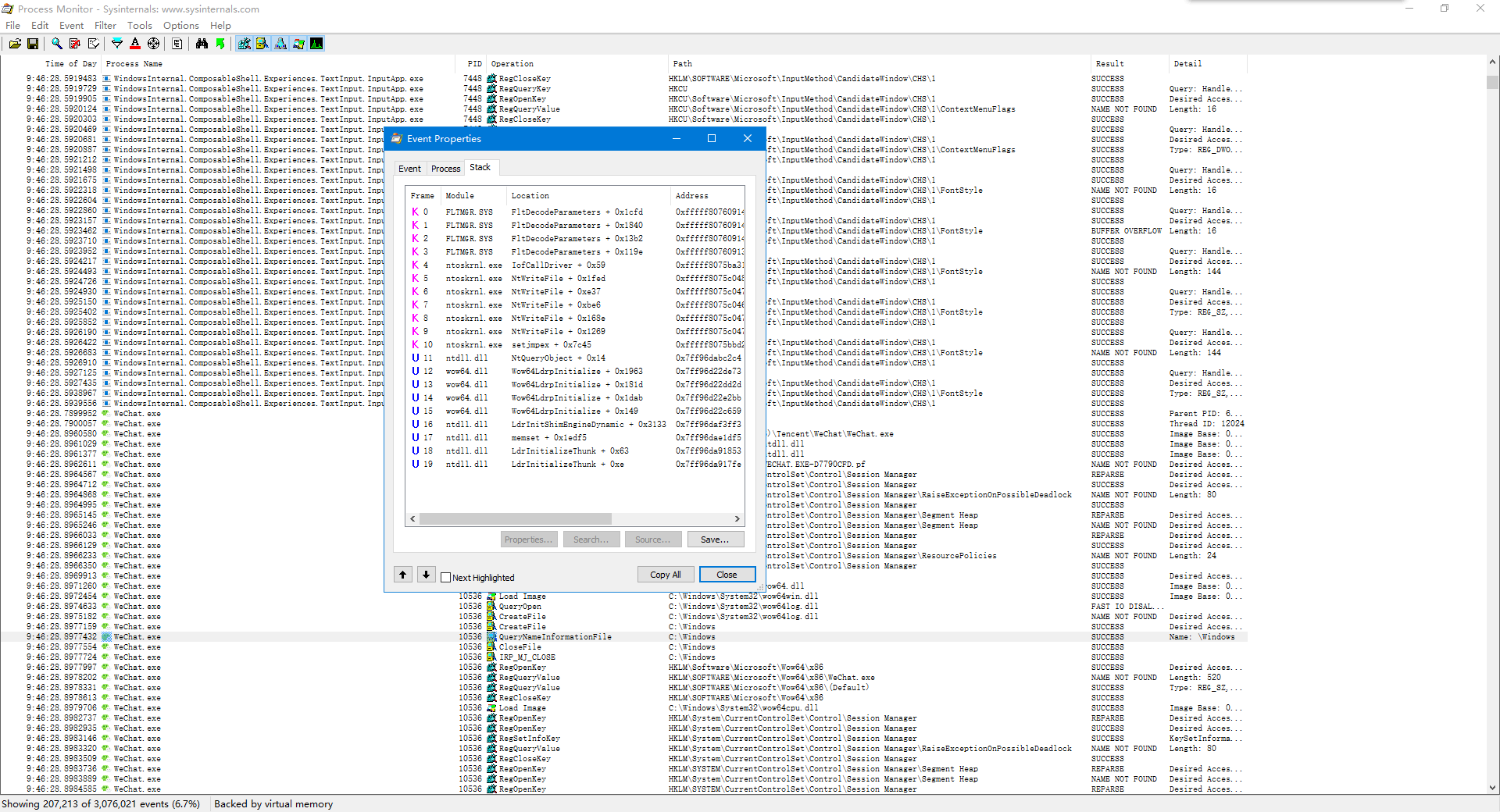Click the main event list vertical scrollbar thumb
1500x812 pixels.
(1492, 82)
